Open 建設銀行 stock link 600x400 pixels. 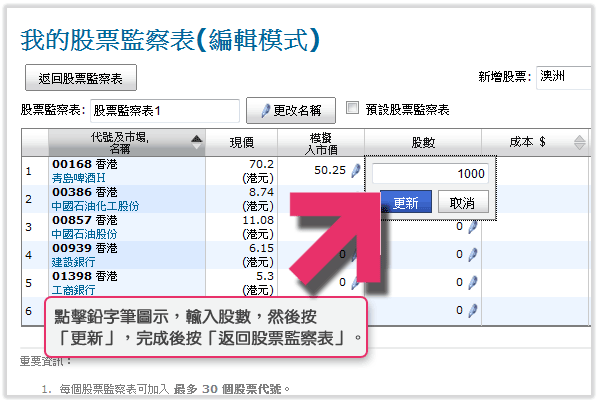tap(73, 262)
